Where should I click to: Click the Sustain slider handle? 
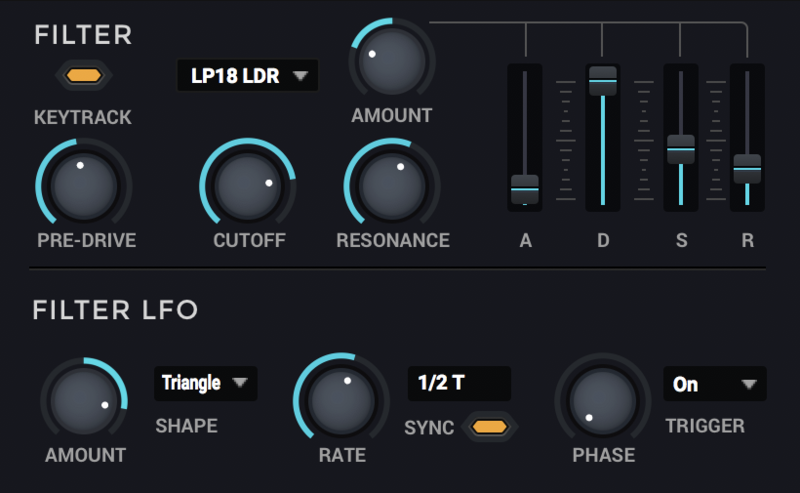680,149
